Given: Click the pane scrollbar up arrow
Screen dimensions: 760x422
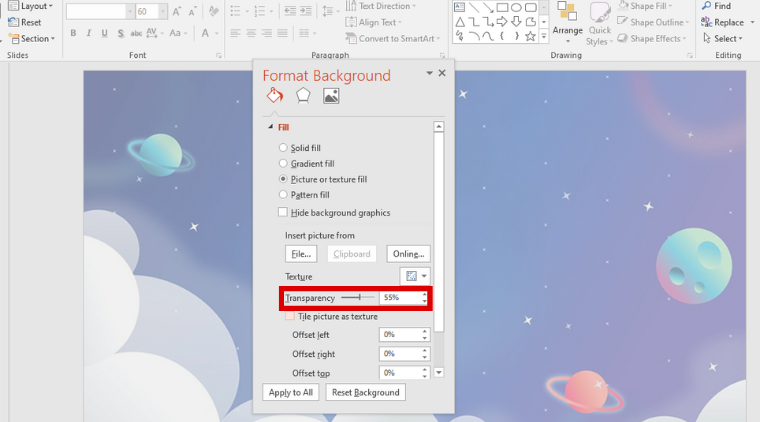Looking at the screenshot, I should pyautogui.click(x=439, y=127).
